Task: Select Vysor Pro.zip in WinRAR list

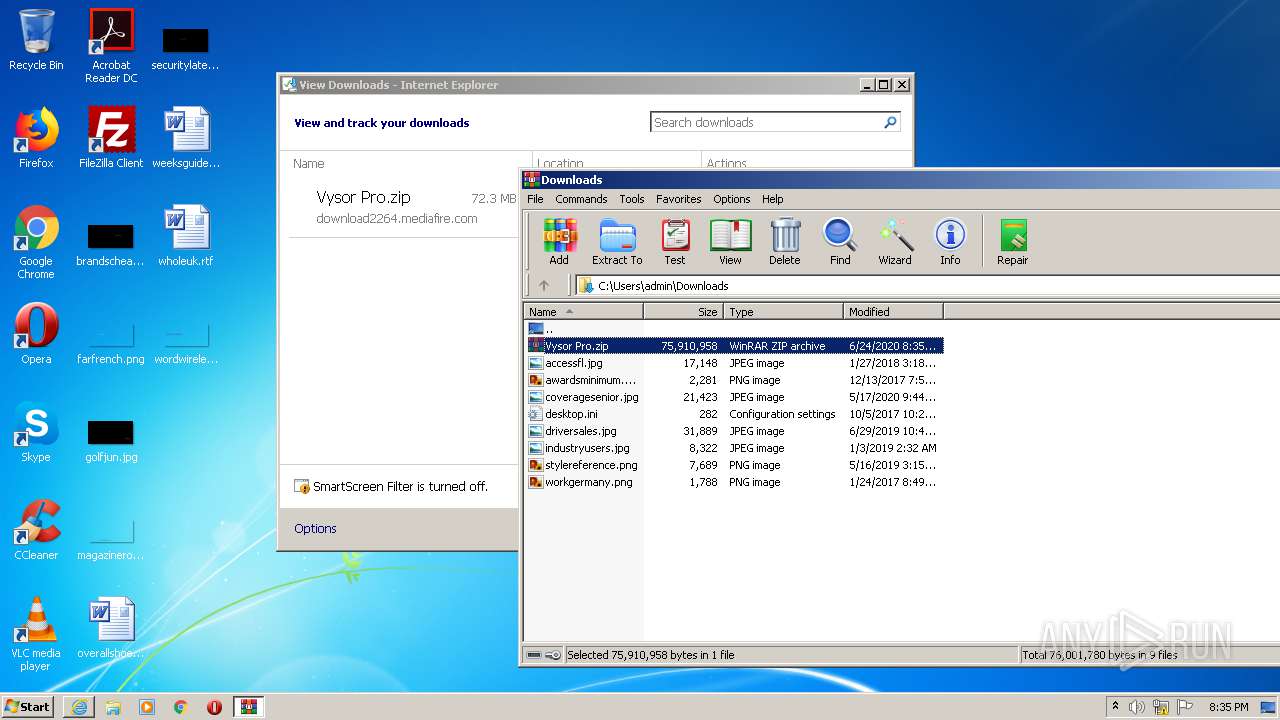Action: [733, 346]
